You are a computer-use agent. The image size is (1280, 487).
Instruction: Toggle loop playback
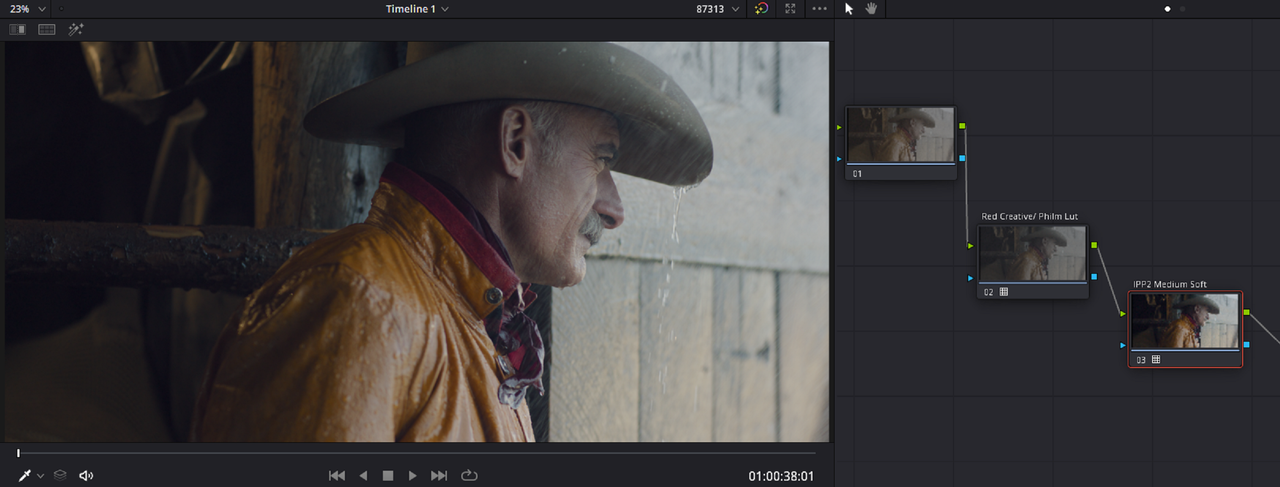click(470, 475)
